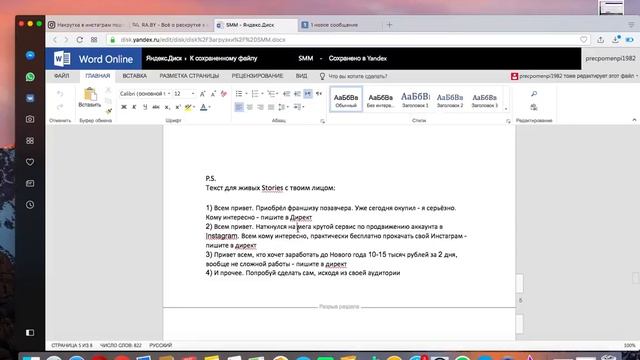Expand the co-editor precpomenpi1982 notification dropdown
This screenshot has width=640, height=360.
point(637,76)
